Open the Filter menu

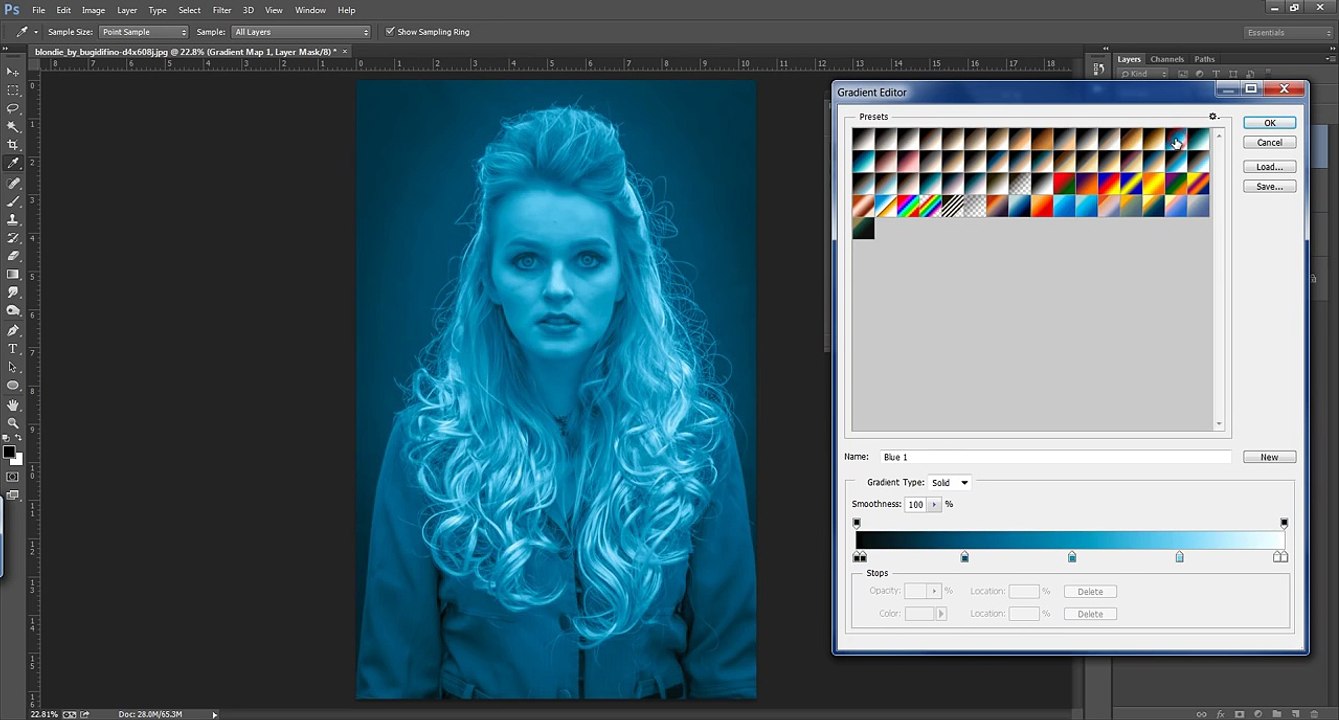tap(222, 10)
